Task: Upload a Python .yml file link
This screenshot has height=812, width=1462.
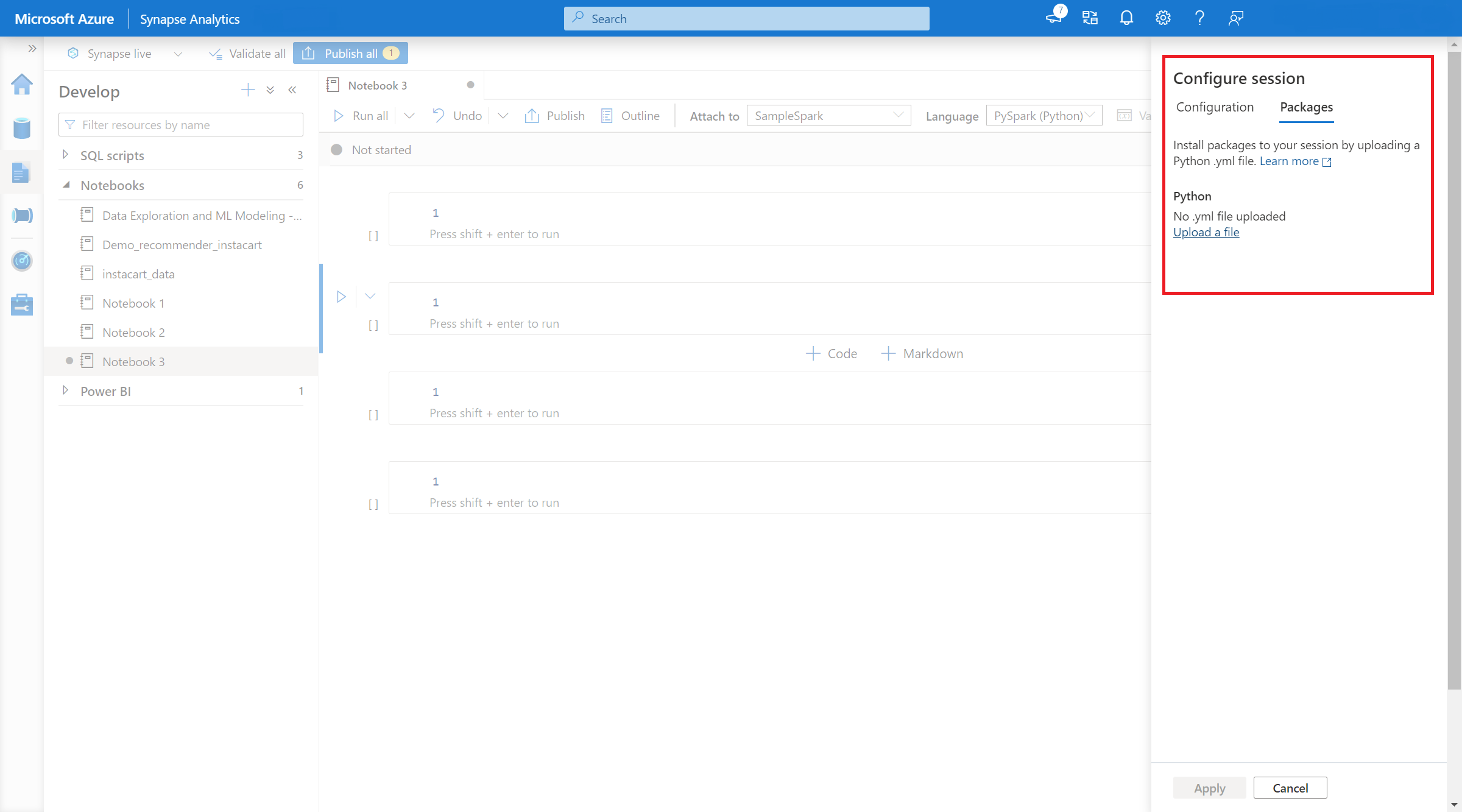Action: coord(1206,232)
